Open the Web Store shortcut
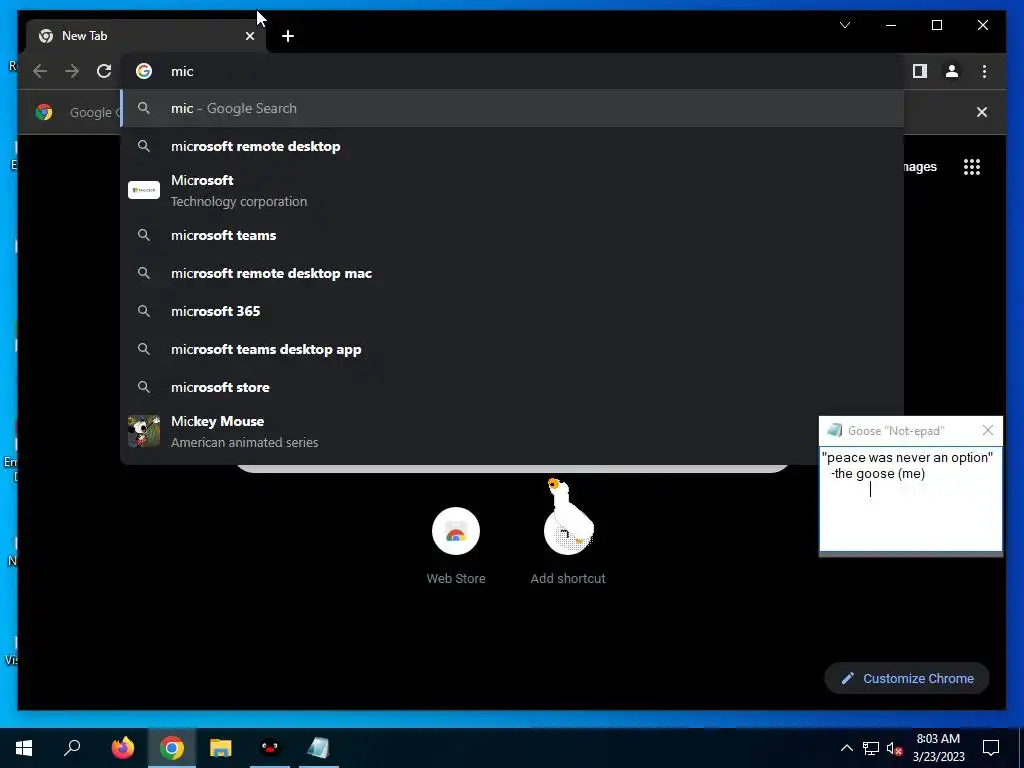Image resolution: width=1024 pixels, height=768 pixels. pos(456,546)
